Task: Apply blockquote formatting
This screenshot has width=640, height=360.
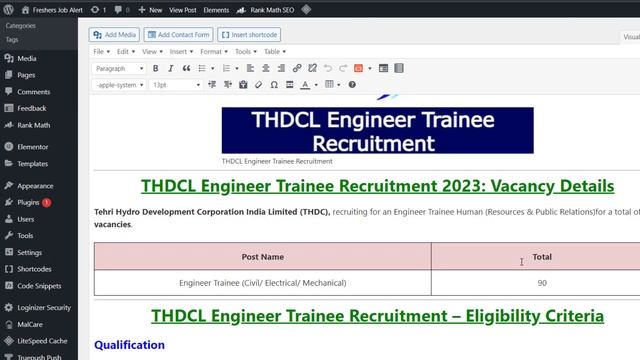Action: click(186, 69)
